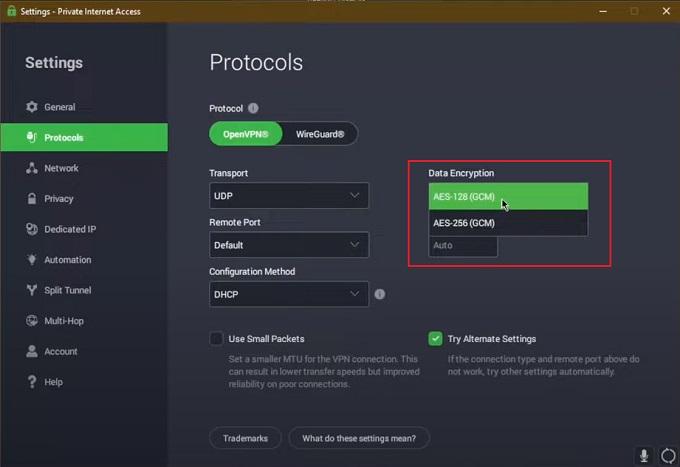Click the Transport label
Viewport: 680px width, 467px height.
click(x=229, y=173)
